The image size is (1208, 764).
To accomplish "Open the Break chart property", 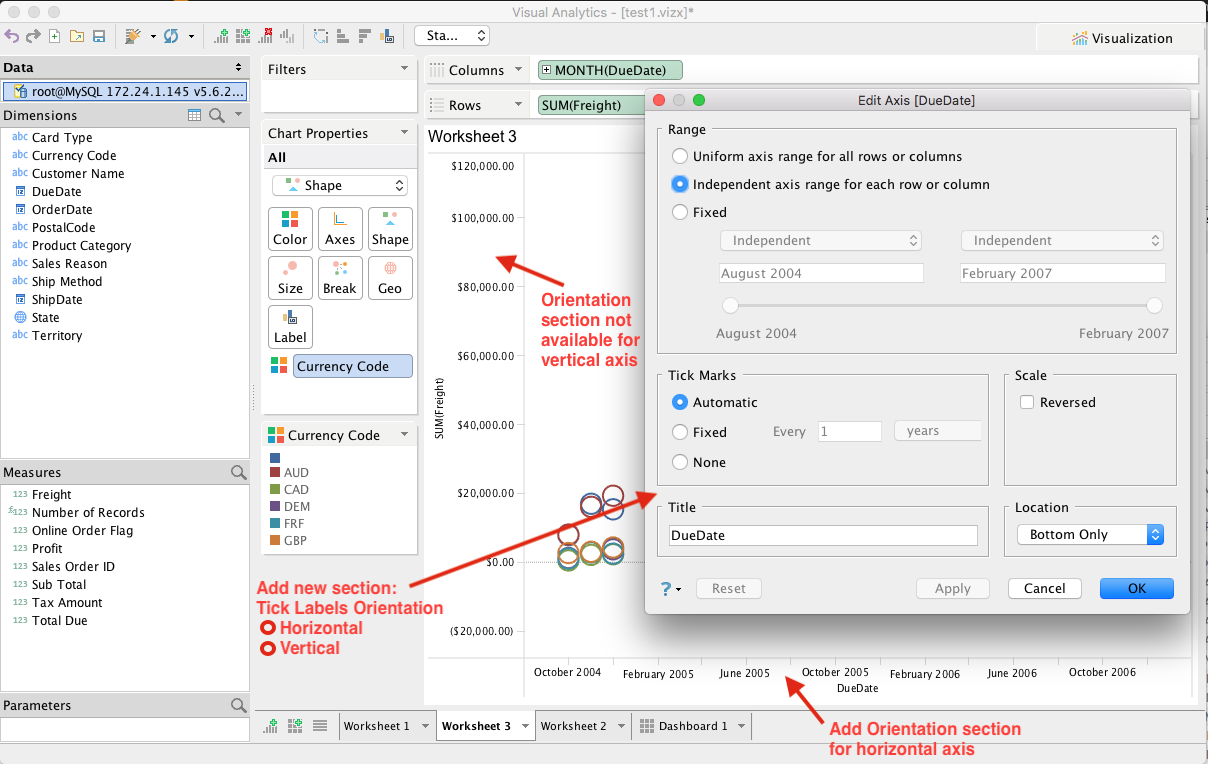I will click(340, 277).
